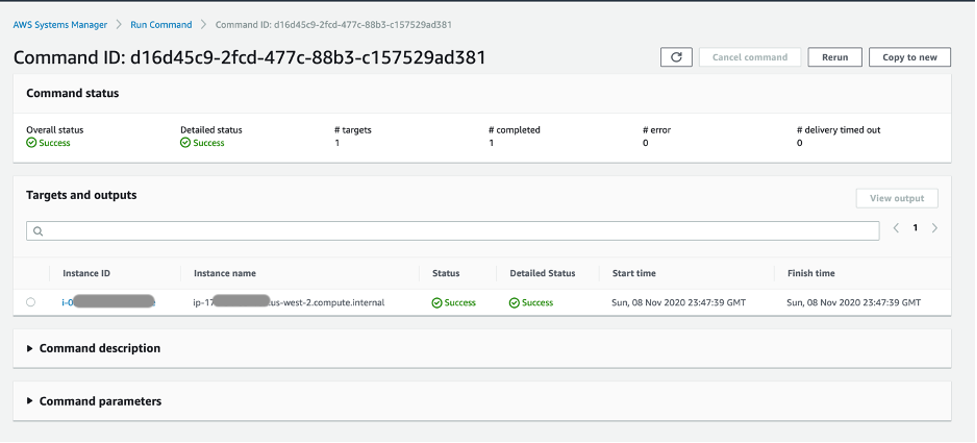Click the Start time value in the instance row
Viewport: 977px width, 443px height.
[x=679, y=303]
